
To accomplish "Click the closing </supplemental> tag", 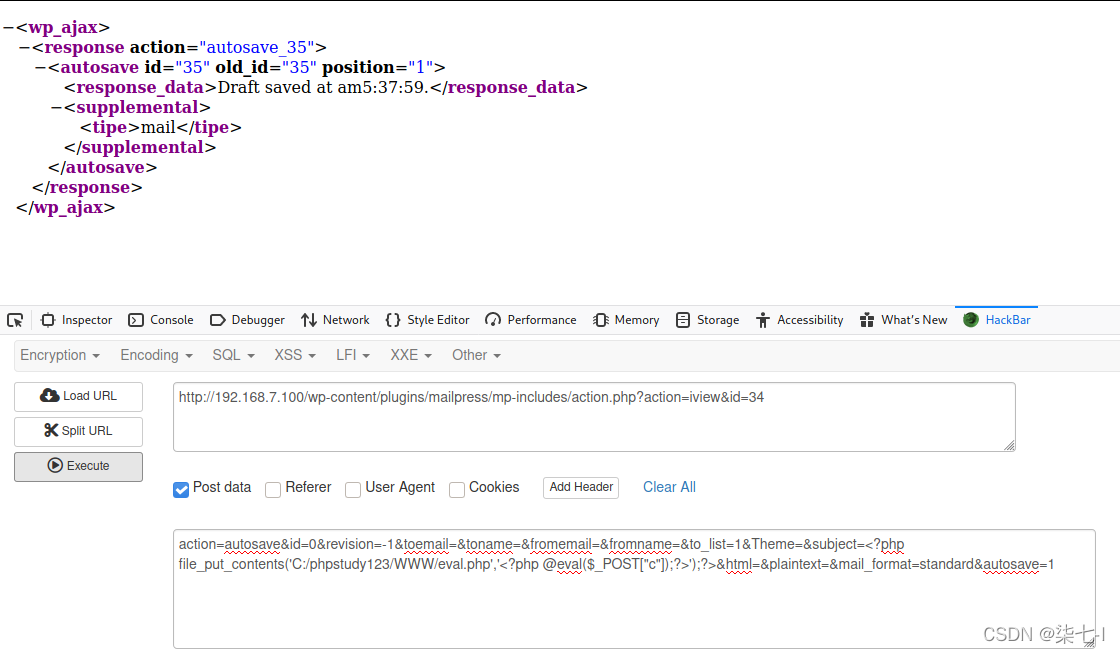I will point(139,147).
